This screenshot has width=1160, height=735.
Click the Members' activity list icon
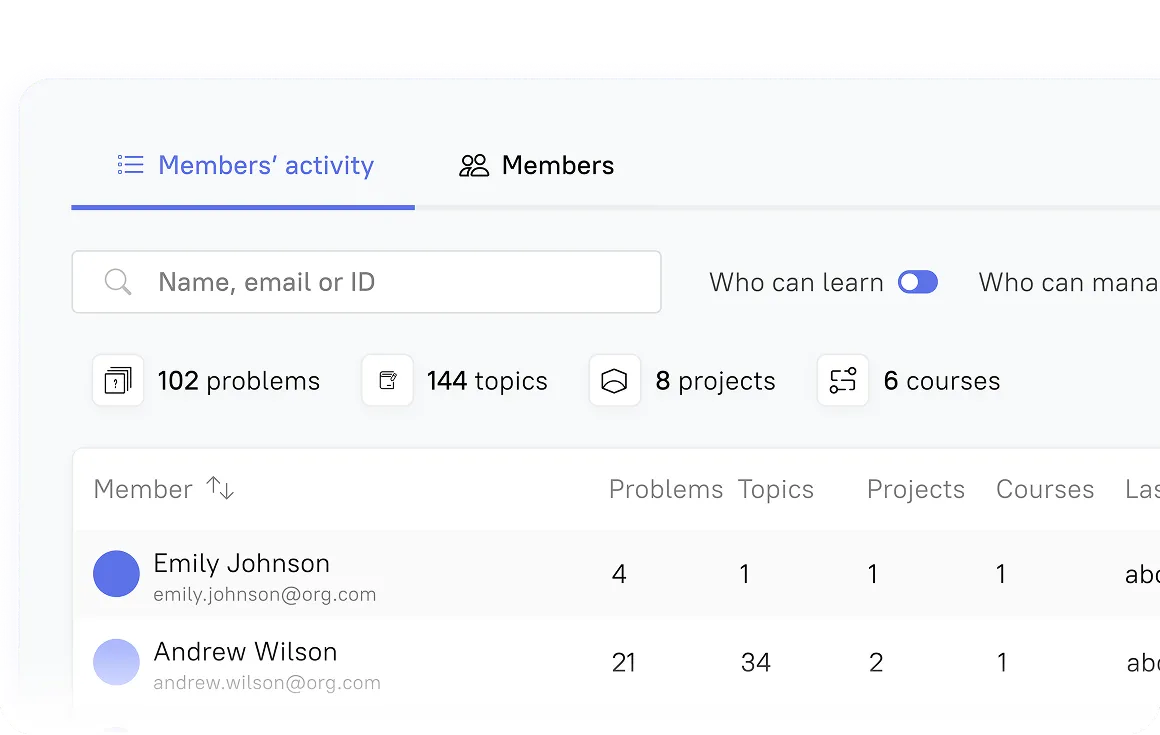pyautogui.click(x=130, y=165)
